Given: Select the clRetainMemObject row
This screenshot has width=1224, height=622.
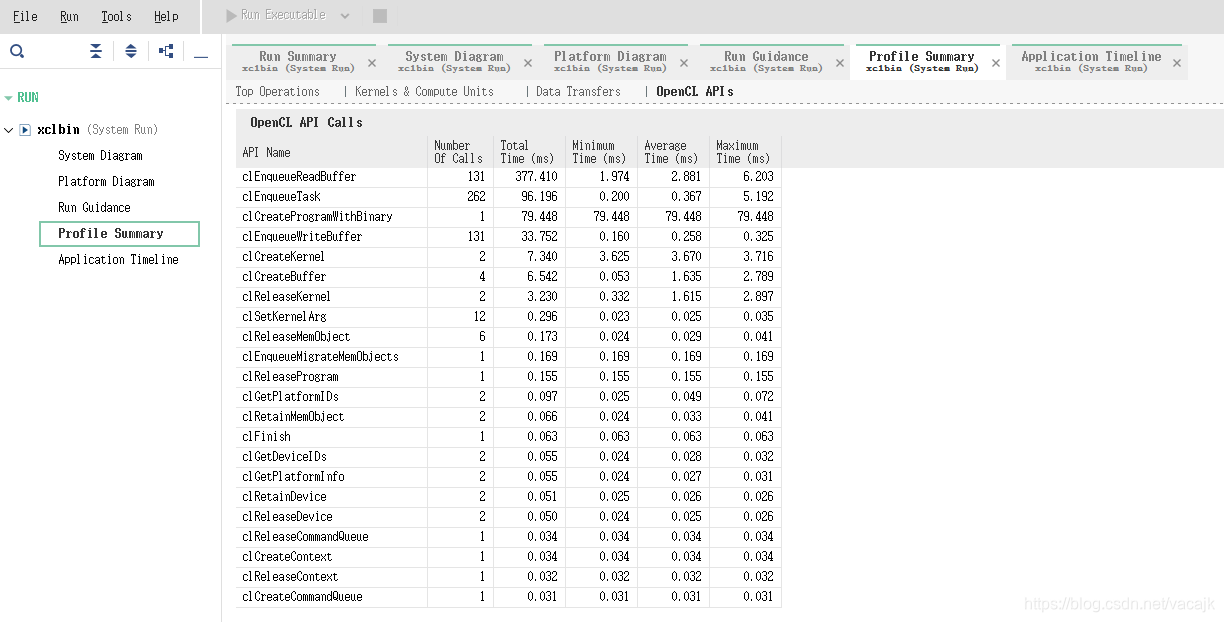Looking at the screenshot, I should click(508, 417).
